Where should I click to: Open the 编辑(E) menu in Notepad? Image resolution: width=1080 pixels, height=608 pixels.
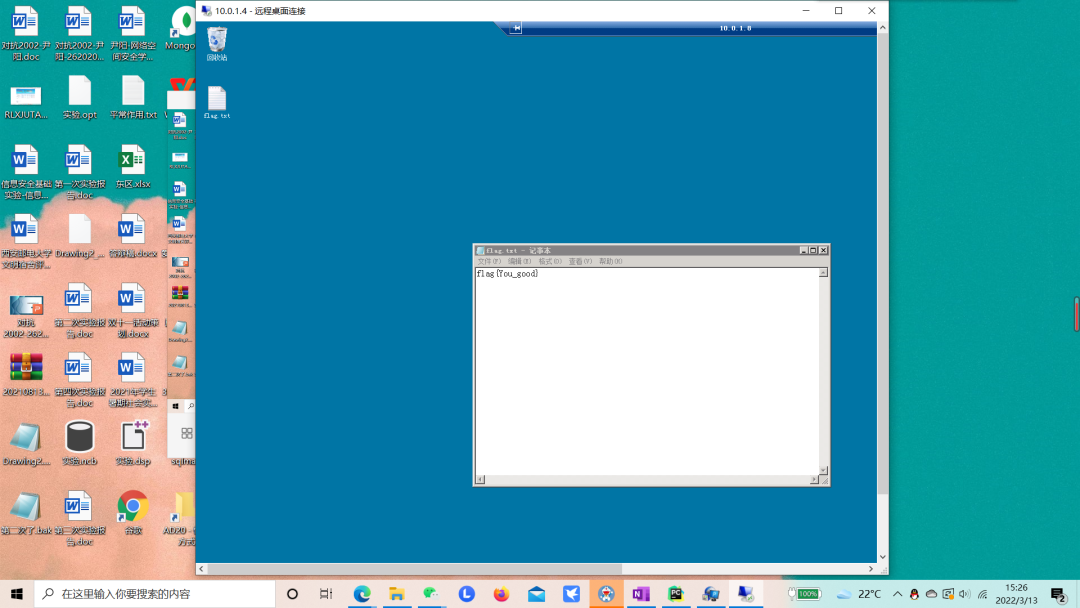[519, 262]
